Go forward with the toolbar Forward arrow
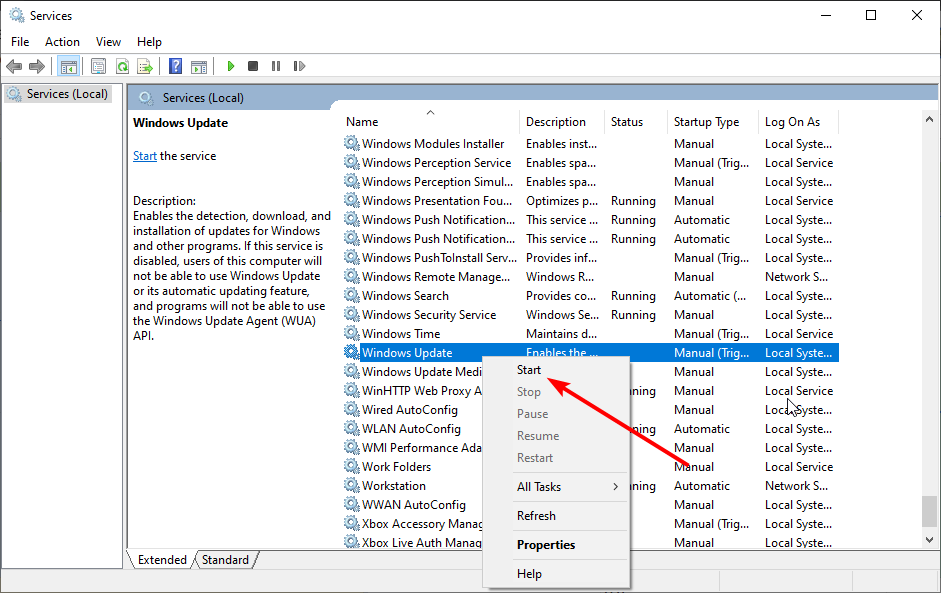The width and height of the screenshot is (941, 593). coord(37,66)
